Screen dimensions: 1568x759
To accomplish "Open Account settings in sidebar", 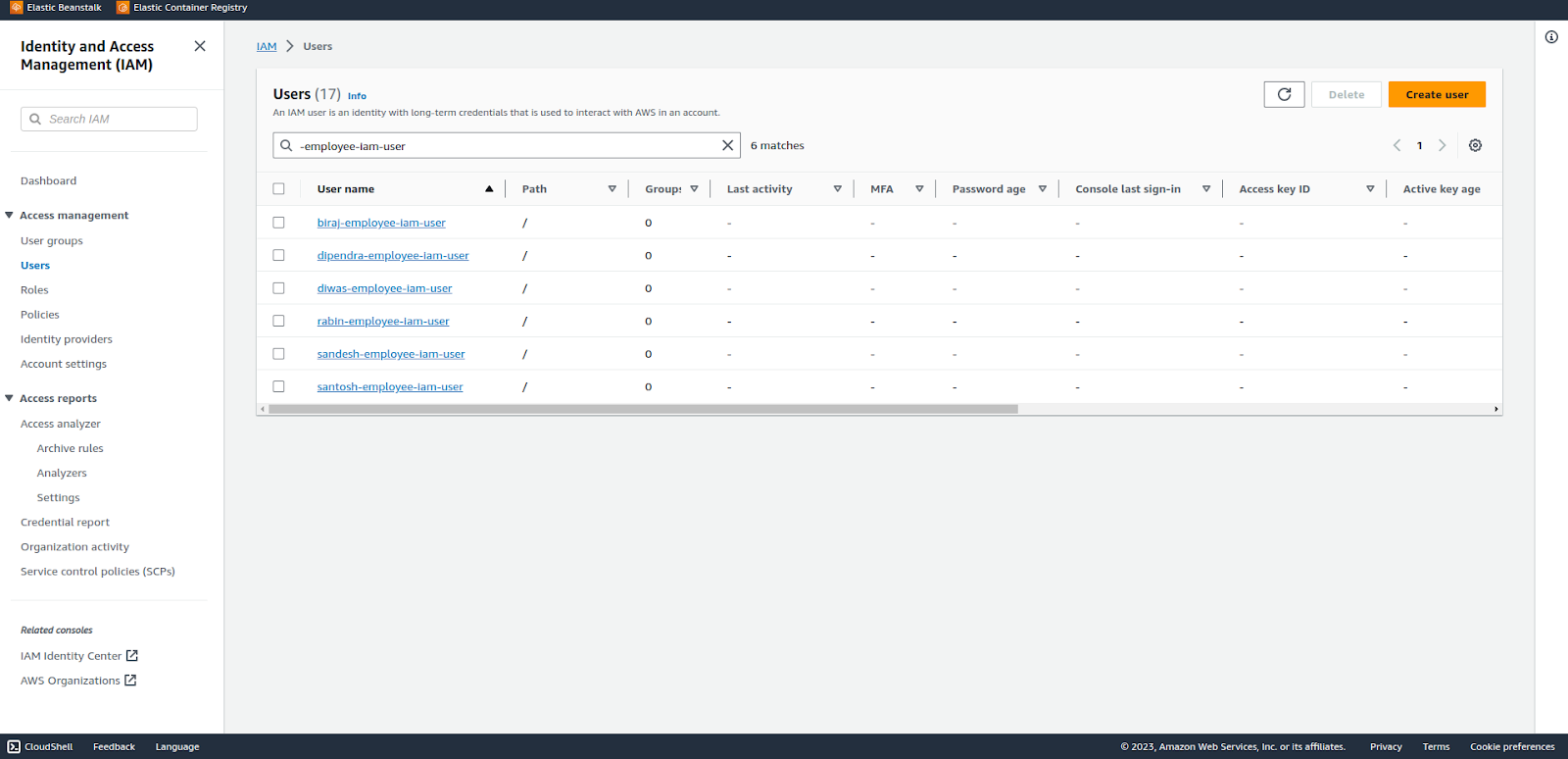I will click(64, 363).
